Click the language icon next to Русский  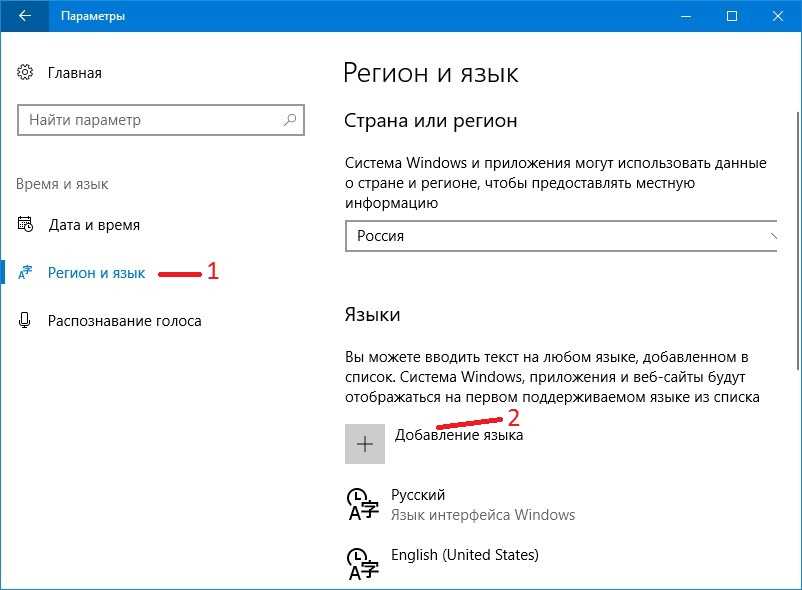click(x=363, y=505)
